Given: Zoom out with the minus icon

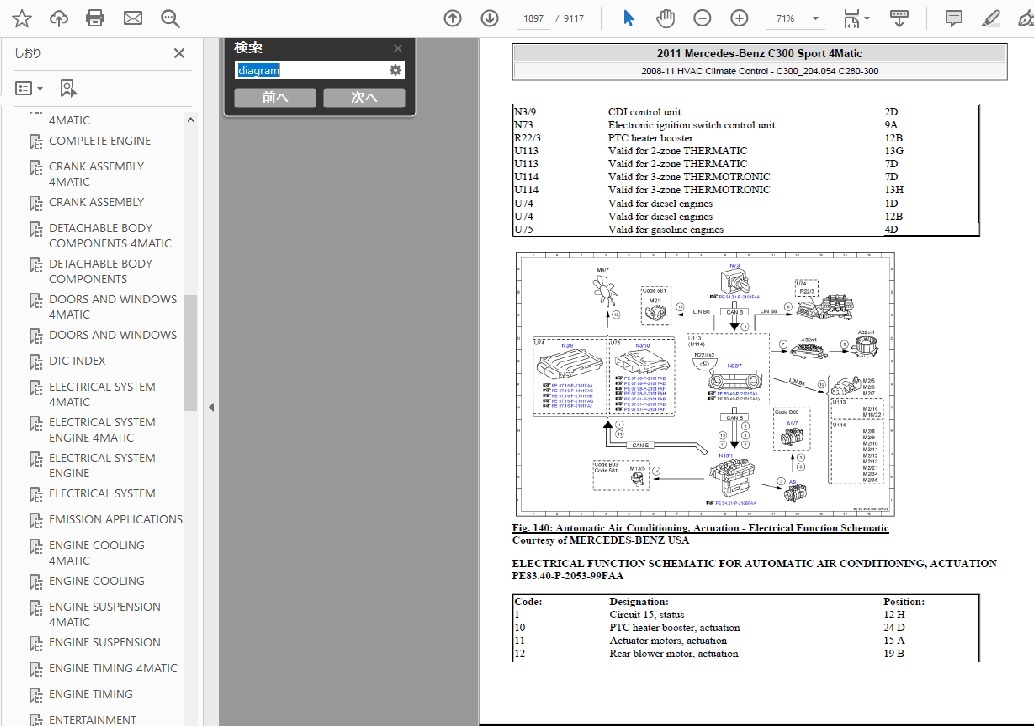Looking at the screenshot, I should [x=702, y=18].
